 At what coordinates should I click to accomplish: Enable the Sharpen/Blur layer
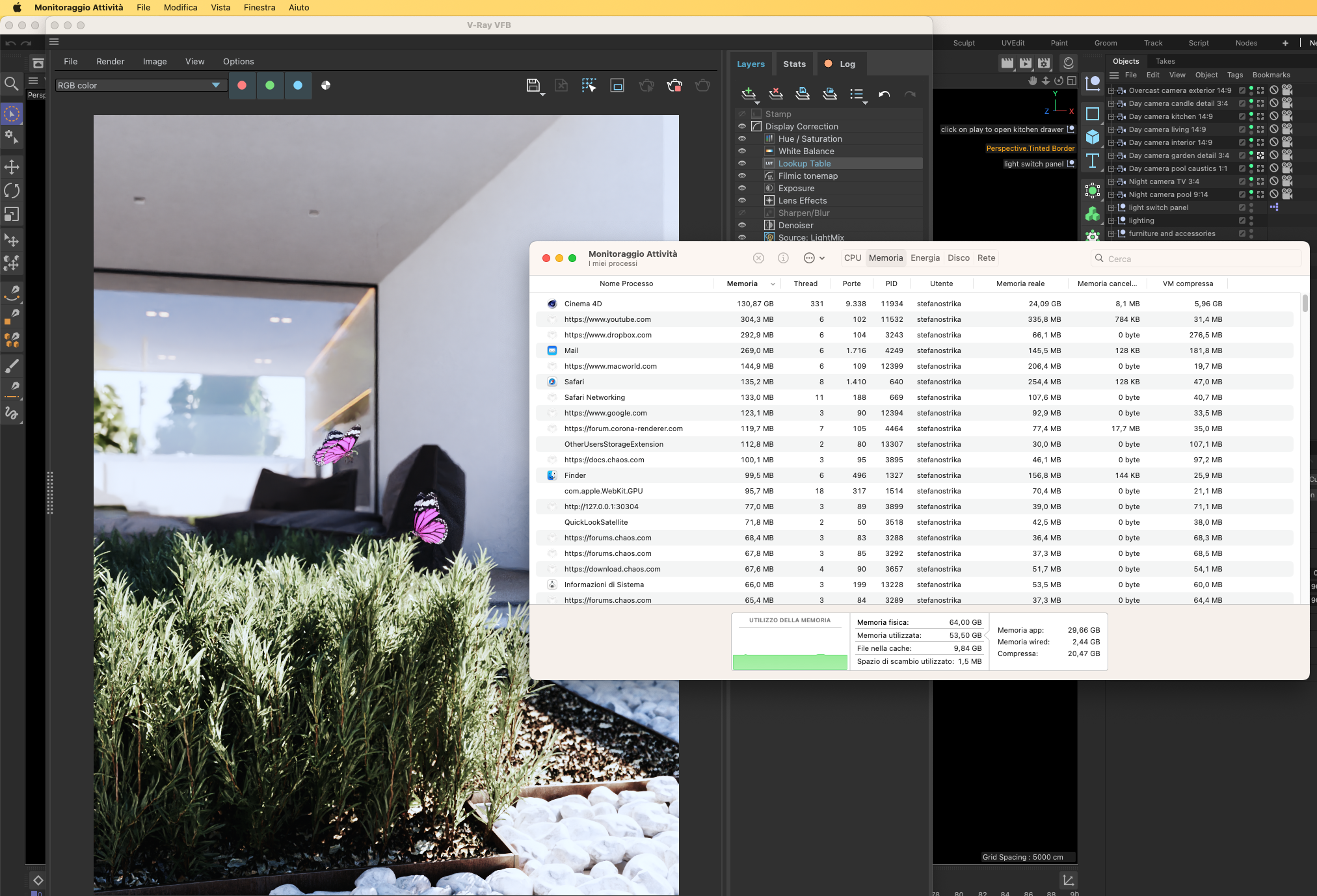tap(741, 213)
